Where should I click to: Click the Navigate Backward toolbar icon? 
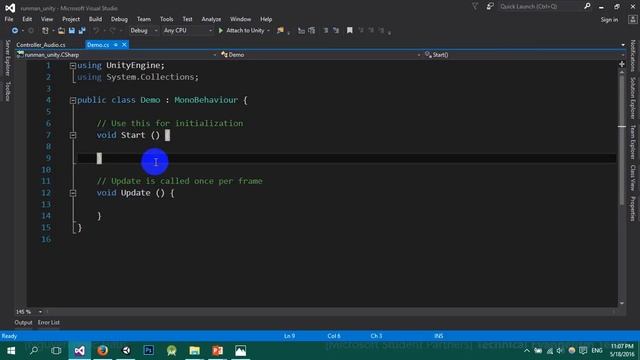tap(15, 31)
